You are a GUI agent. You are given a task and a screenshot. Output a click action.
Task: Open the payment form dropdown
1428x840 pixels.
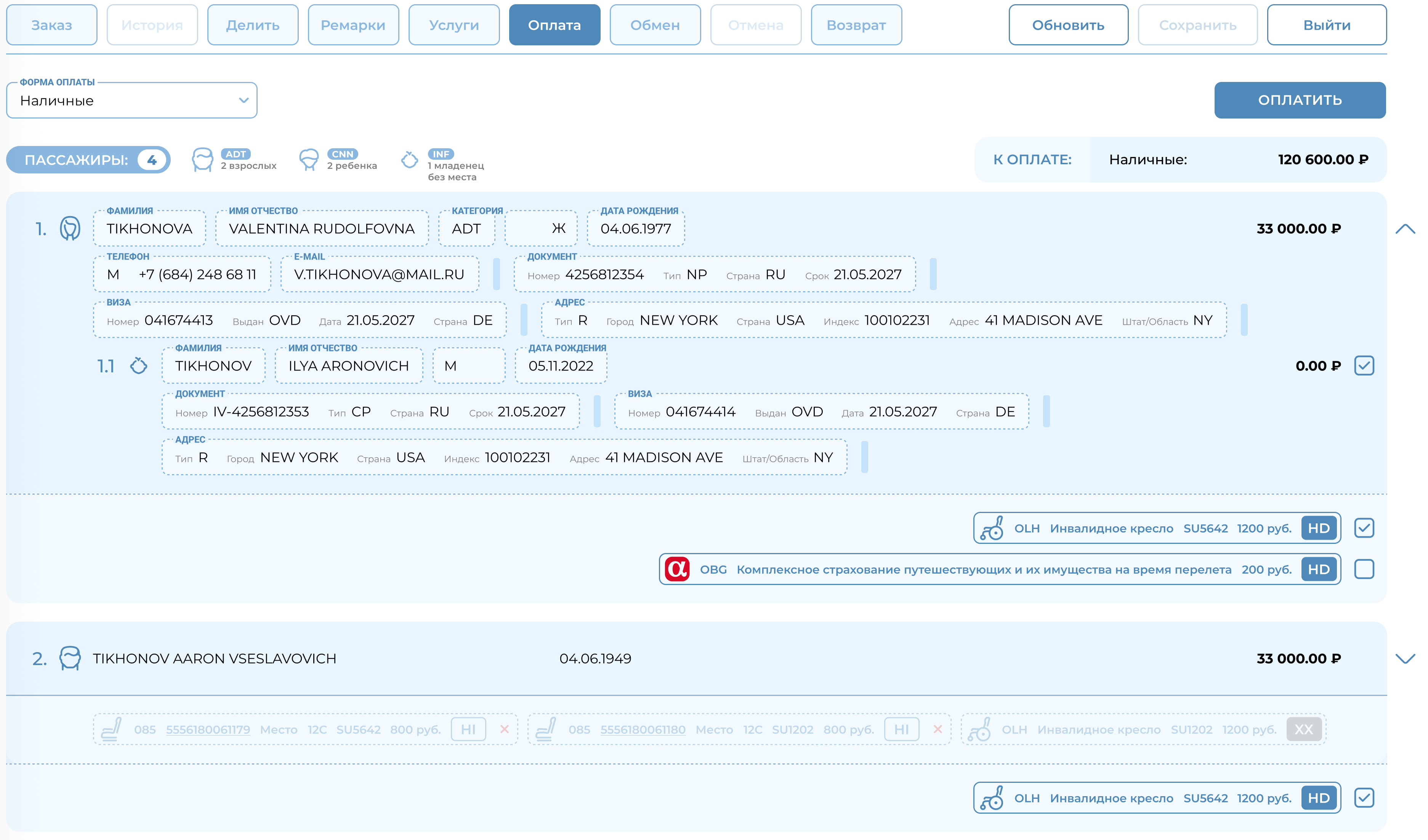tap(131, 100)
